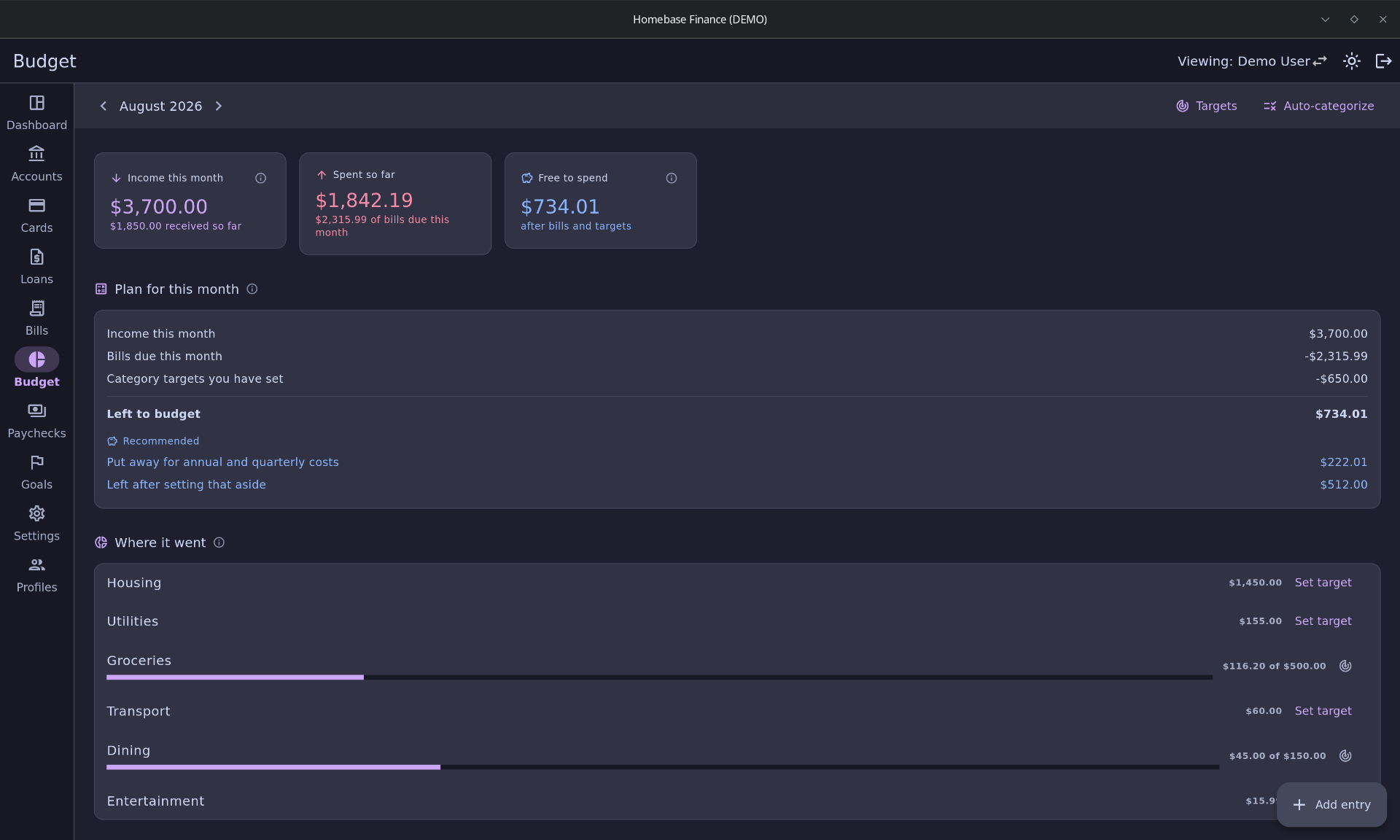1400x840 pixels.
Task: Go to Accounts in the sidebar
Action: 36,164
